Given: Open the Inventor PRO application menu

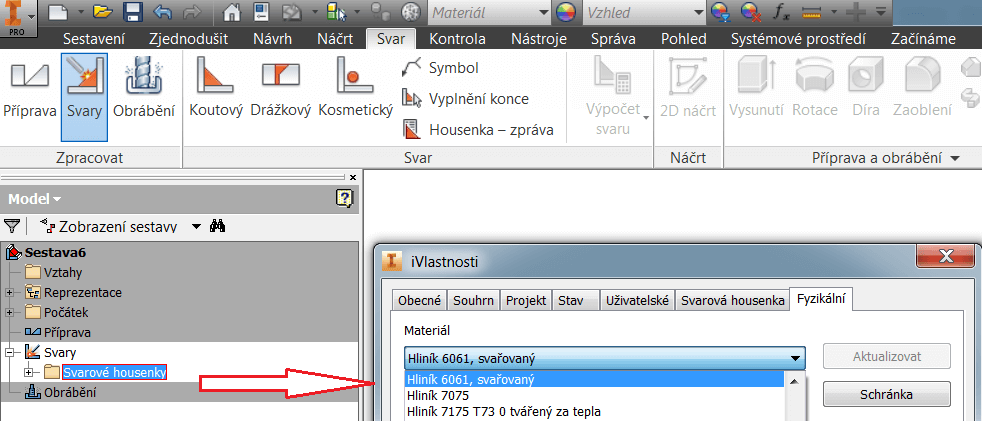Looking at the screenshot, I should coord(18,18).
